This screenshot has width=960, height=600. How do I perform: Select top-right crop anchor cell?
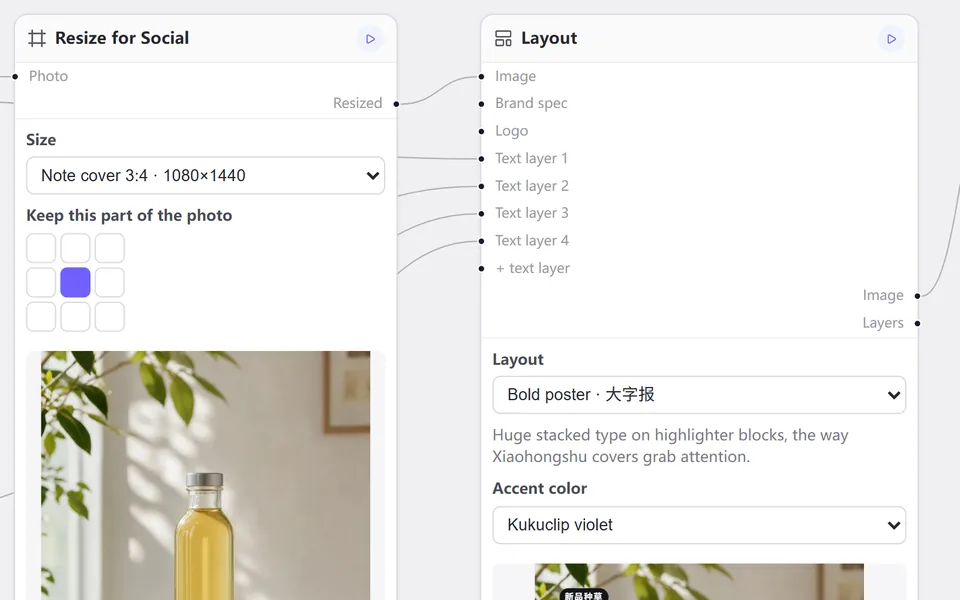click(110, 248)
